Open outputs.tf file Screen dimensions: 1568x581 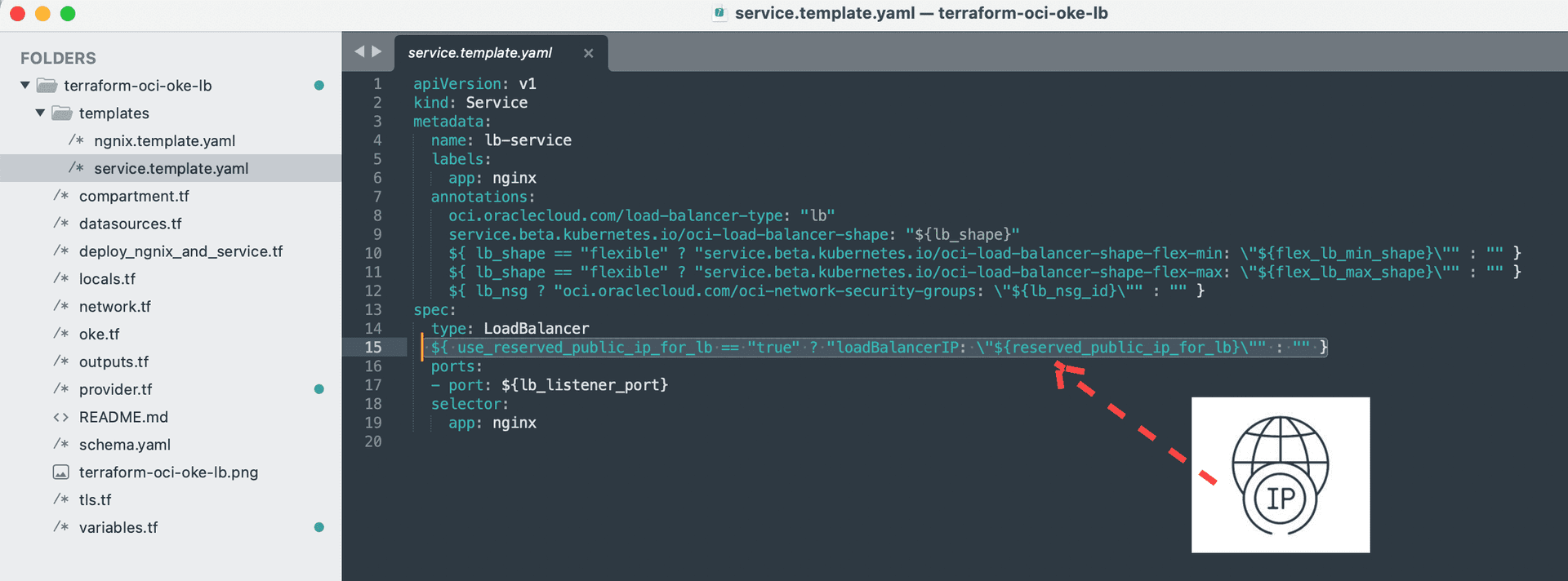114,361
